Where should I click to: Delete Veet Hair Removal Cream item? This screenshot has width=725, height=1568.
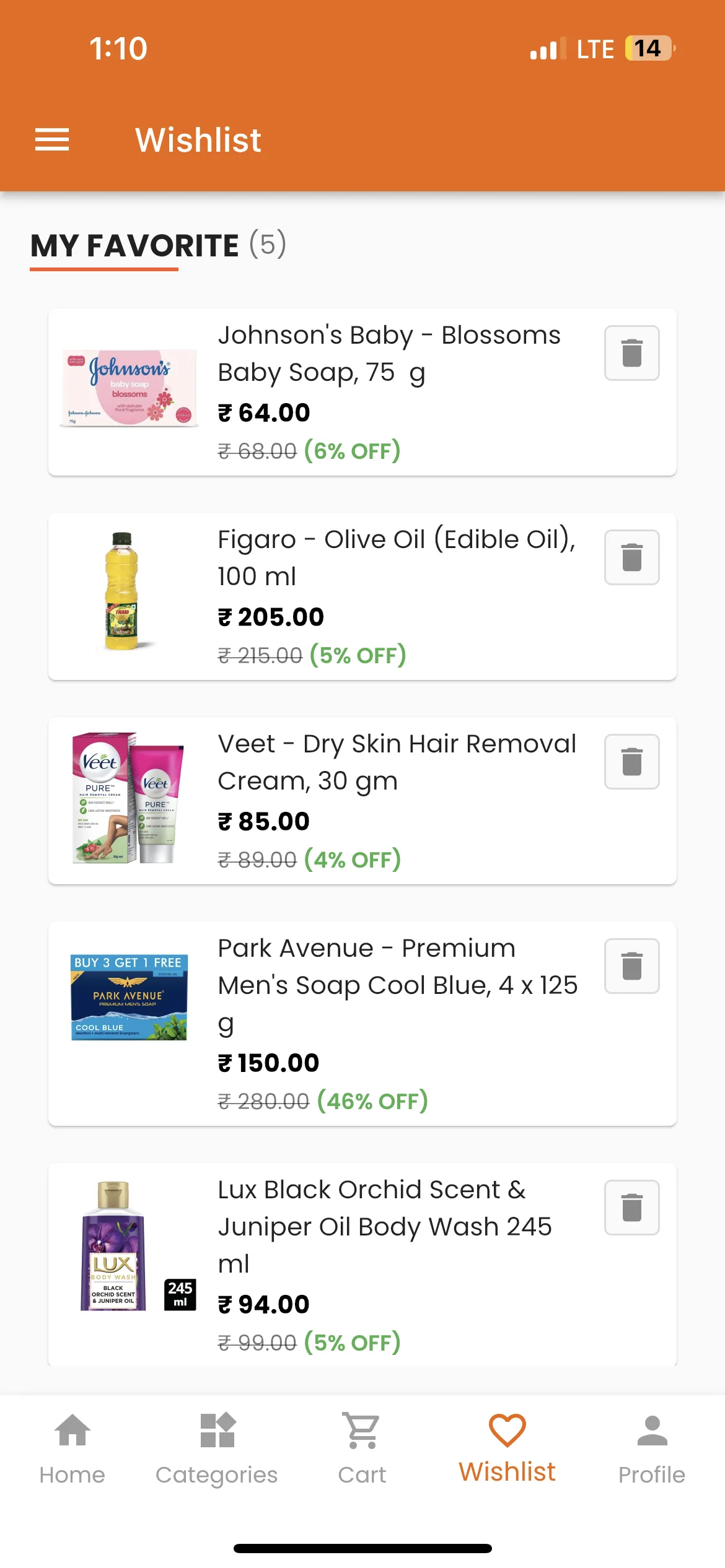(631, 762)
